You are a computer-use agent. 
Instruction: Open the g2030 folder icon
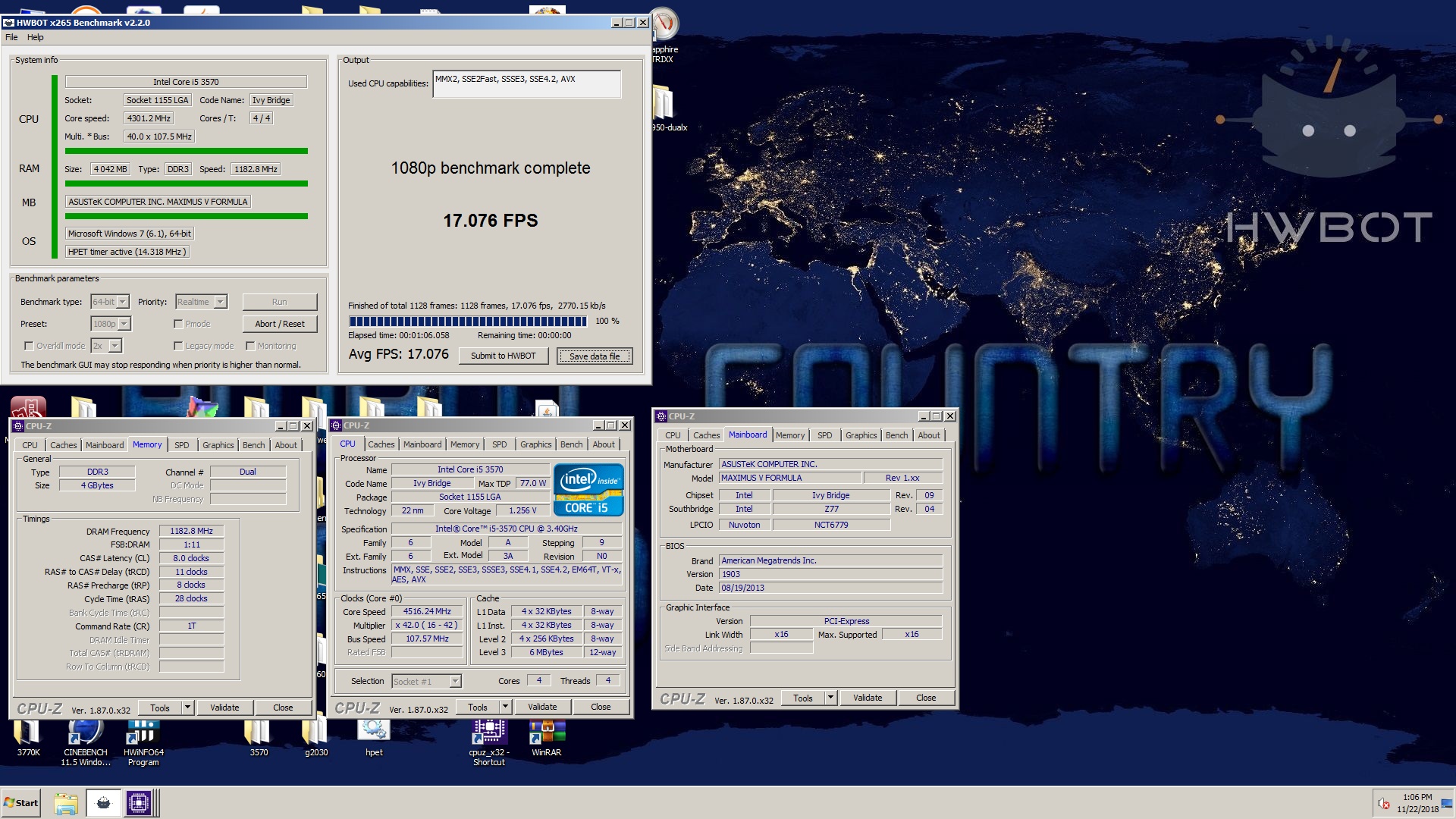[x=315, y=737]
